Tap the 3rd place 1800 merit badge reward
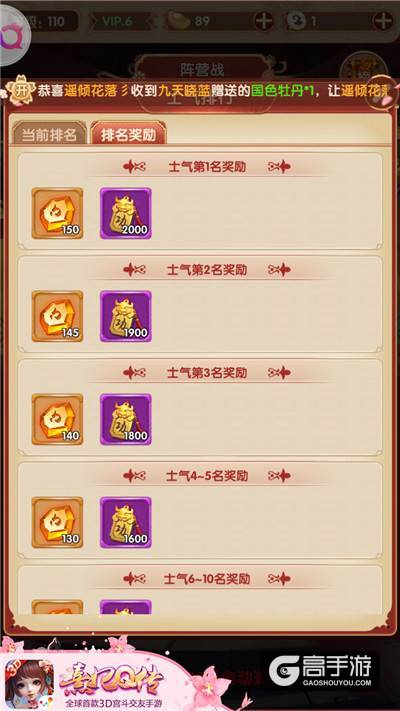 click(126, 419)
